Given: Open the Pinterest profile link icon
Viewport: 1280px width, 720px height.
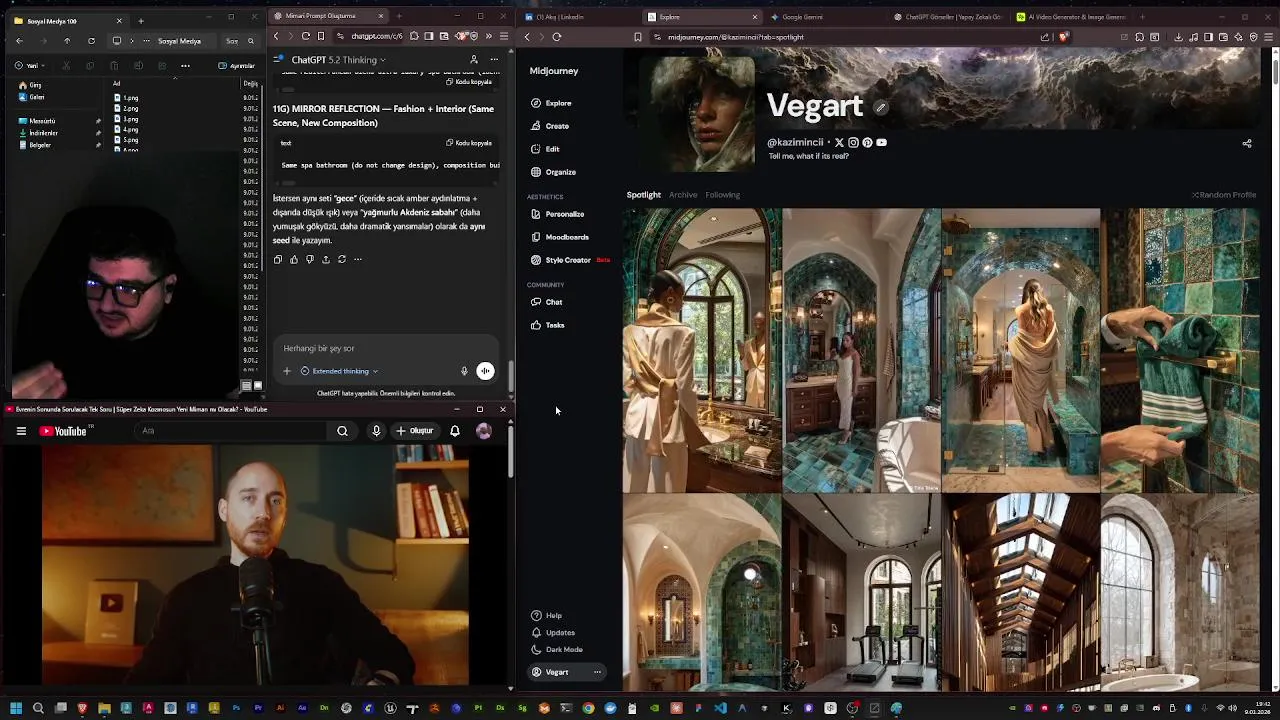Looking at the screenshot, I should [867, 143].
